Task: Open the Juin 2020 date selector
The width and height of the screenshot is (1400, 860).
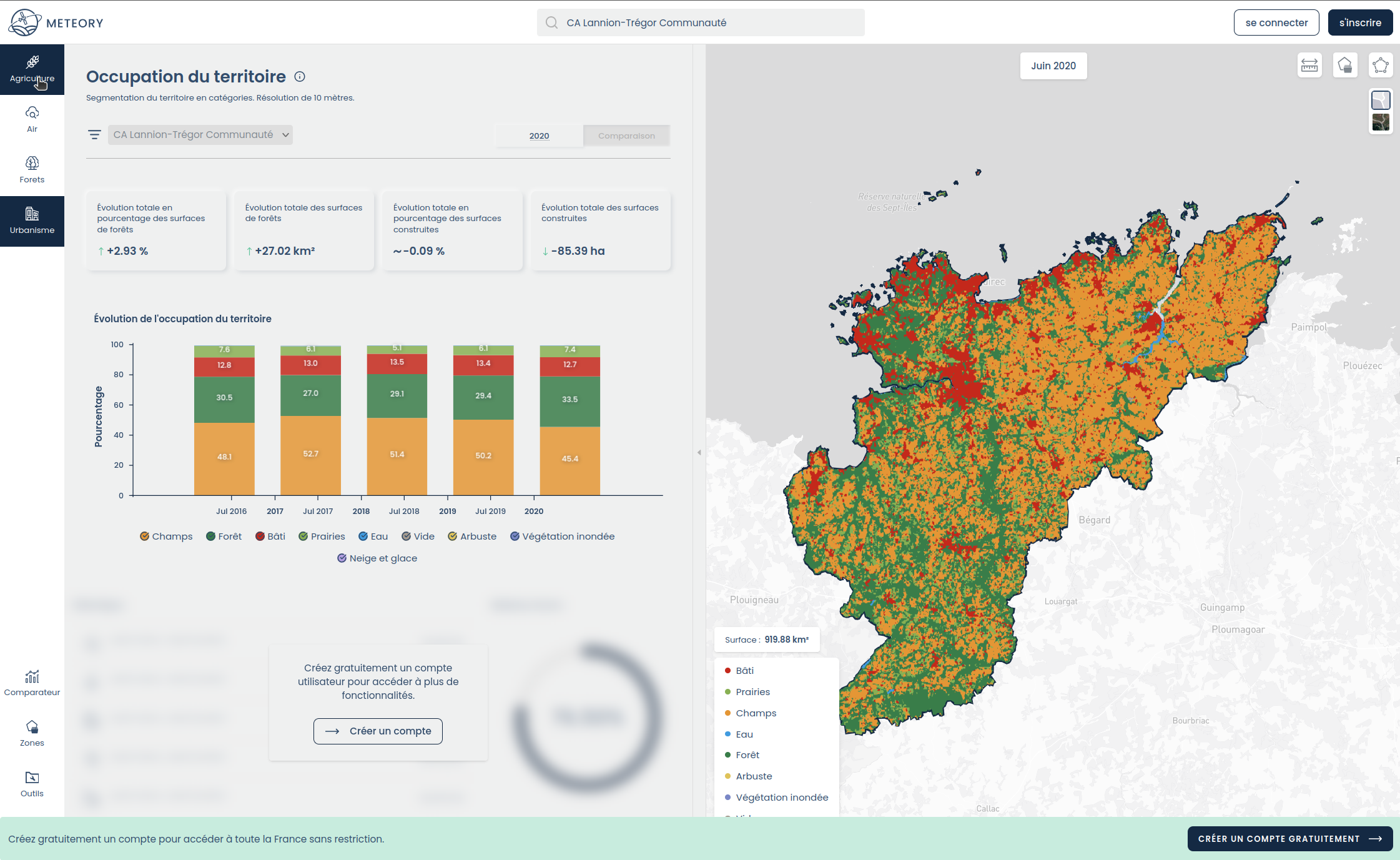Action: [1053, 66]
